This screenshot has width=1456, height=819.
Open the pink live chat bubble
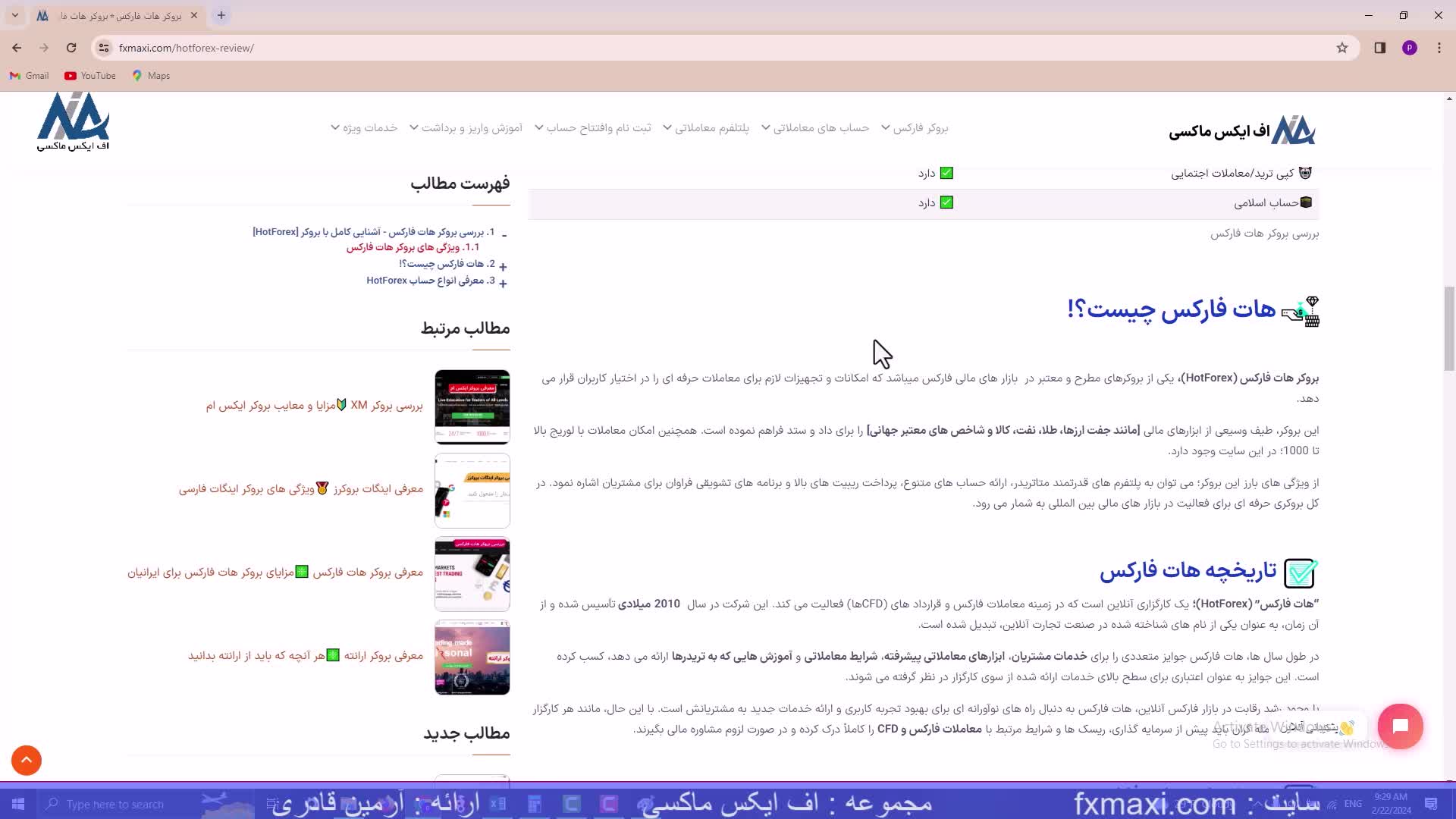pos(1401,726)
